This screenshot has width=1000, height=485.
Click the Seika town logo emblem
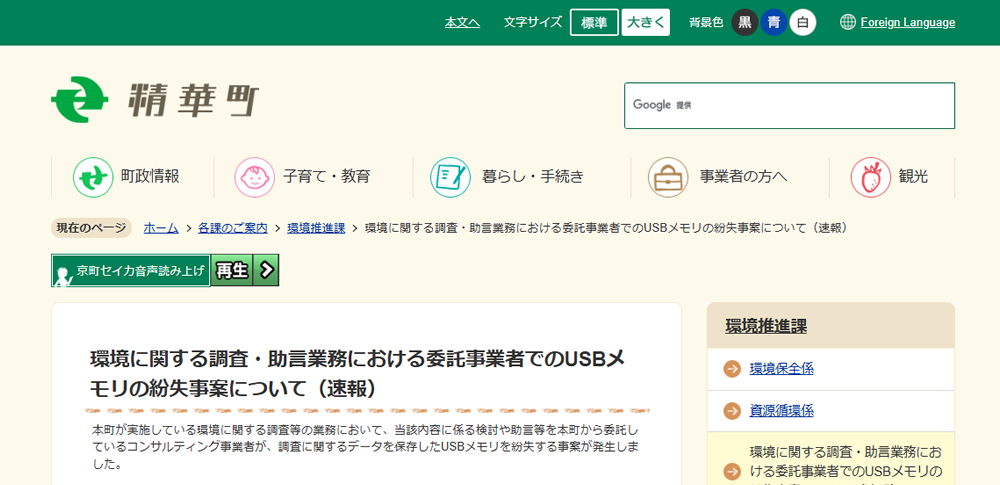(80, 100)
